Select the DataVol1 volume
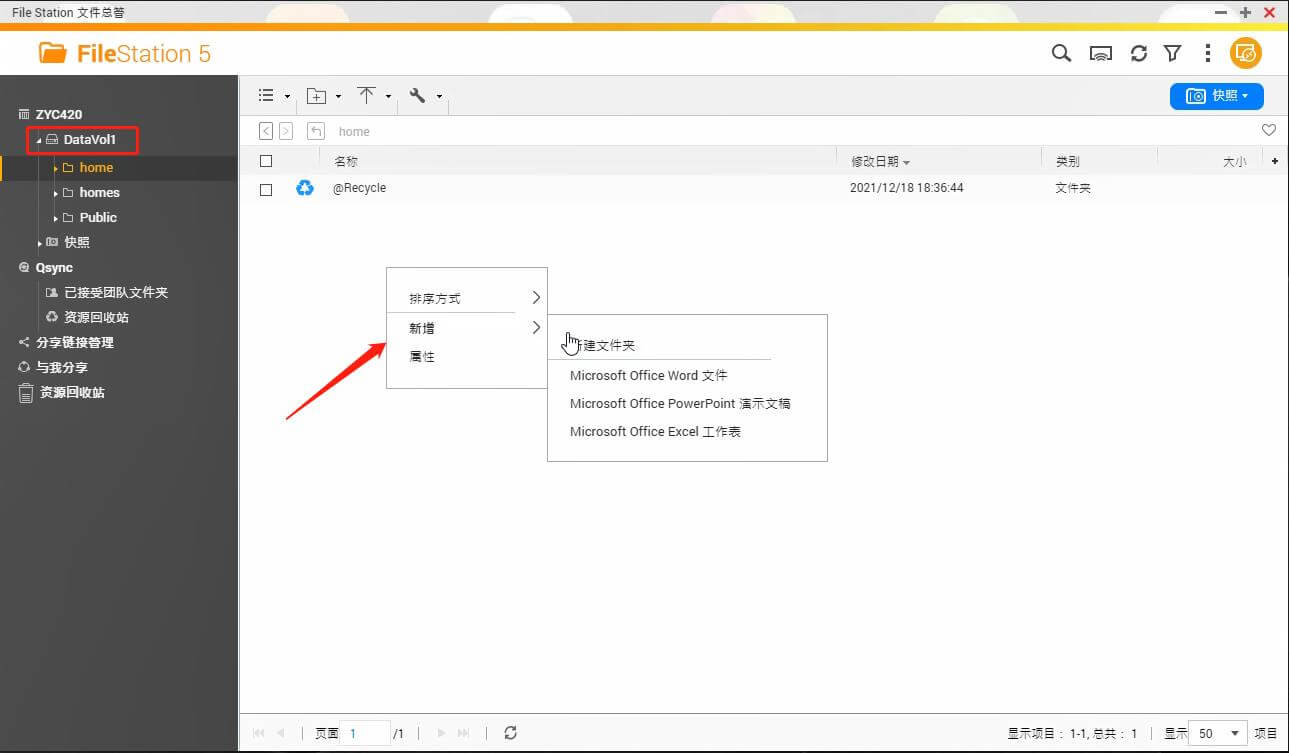 pos(90,140)
